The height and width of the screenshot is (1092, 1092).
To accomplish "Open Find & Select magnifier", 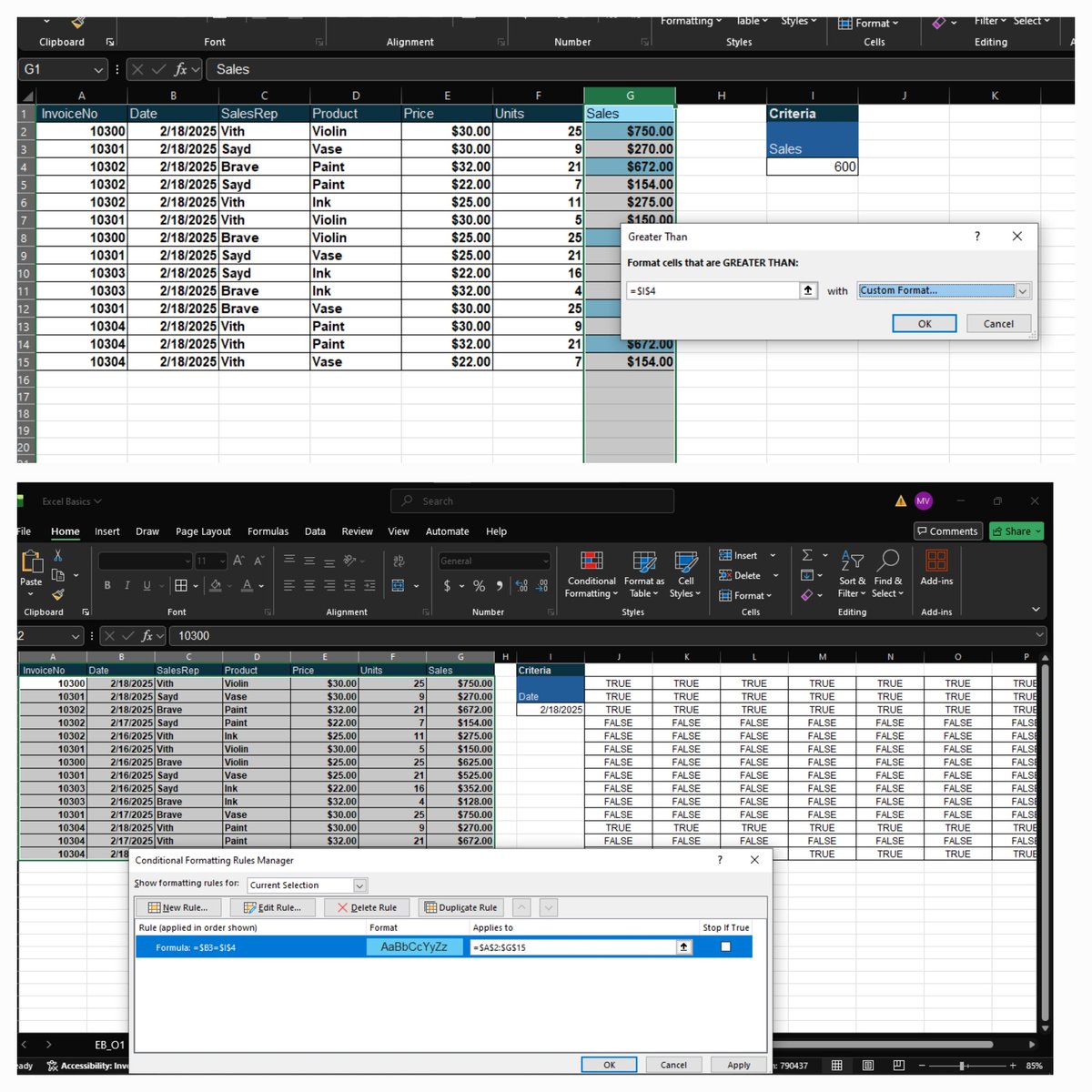I will click(888, 574).
